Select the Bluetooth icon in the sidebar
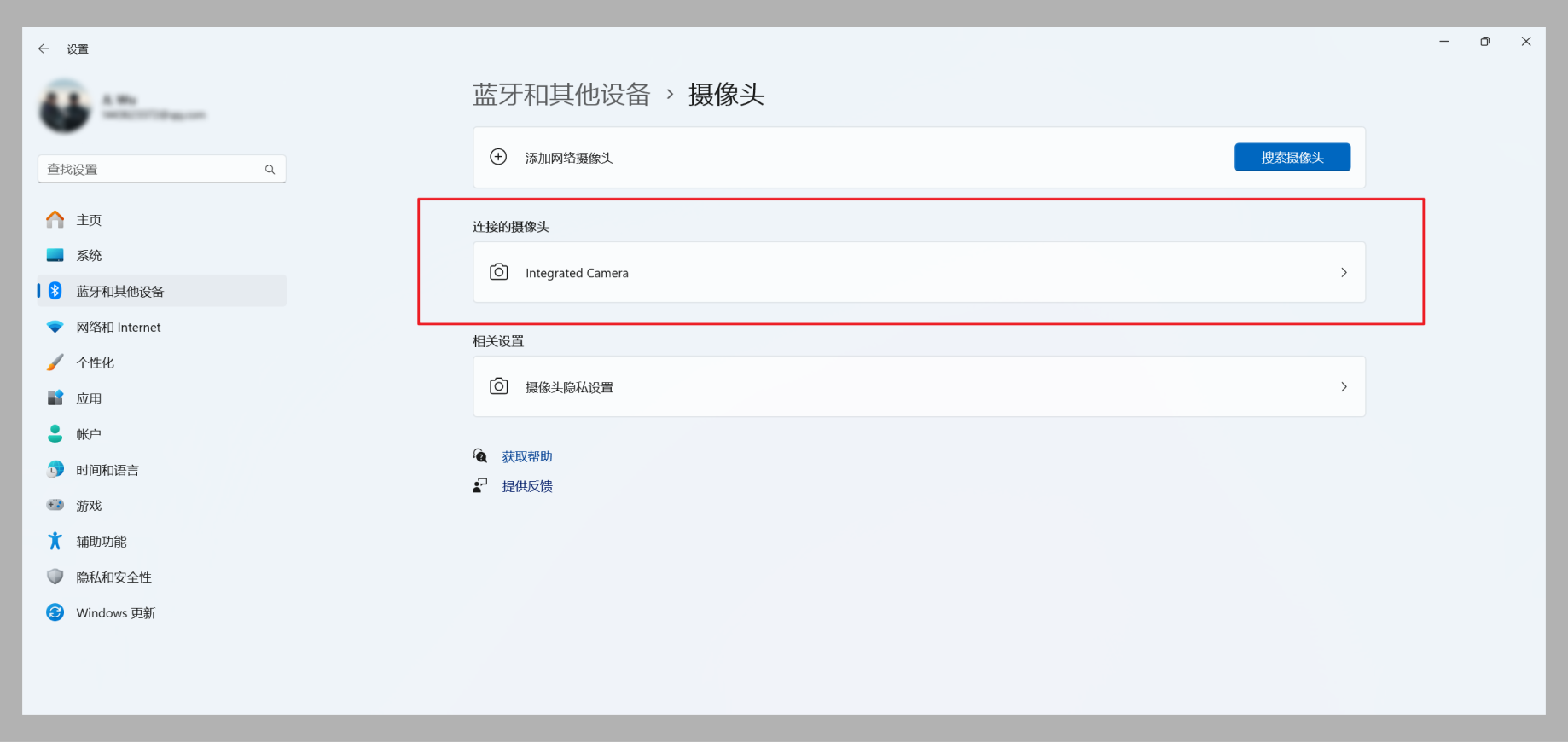The width and height of the screenshot is (1568, 742). tap(55, 291)
